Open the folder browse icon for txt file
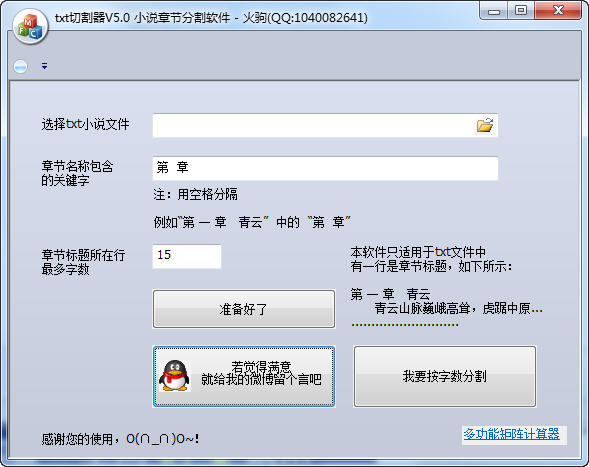Screen dimensions: 589x467 point(485,125)
